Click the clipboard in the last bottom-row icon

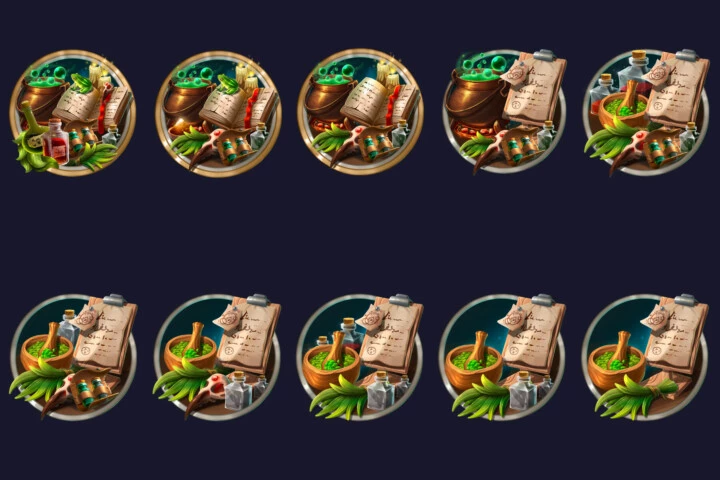(677, 333)
